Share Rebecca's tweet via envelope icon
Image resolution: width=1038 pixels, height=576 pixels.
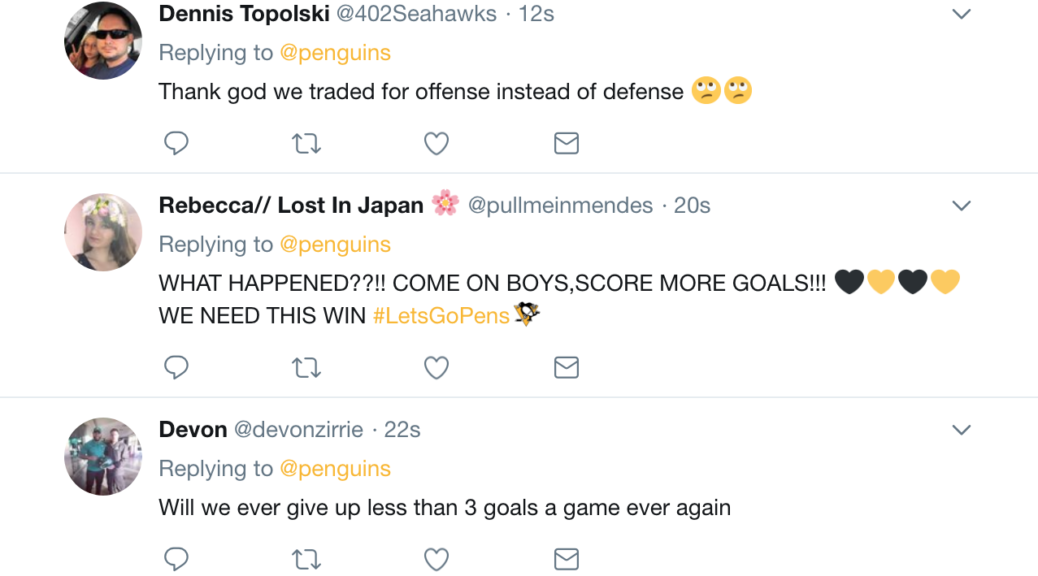pyautogui.click(x=566, y=368)
